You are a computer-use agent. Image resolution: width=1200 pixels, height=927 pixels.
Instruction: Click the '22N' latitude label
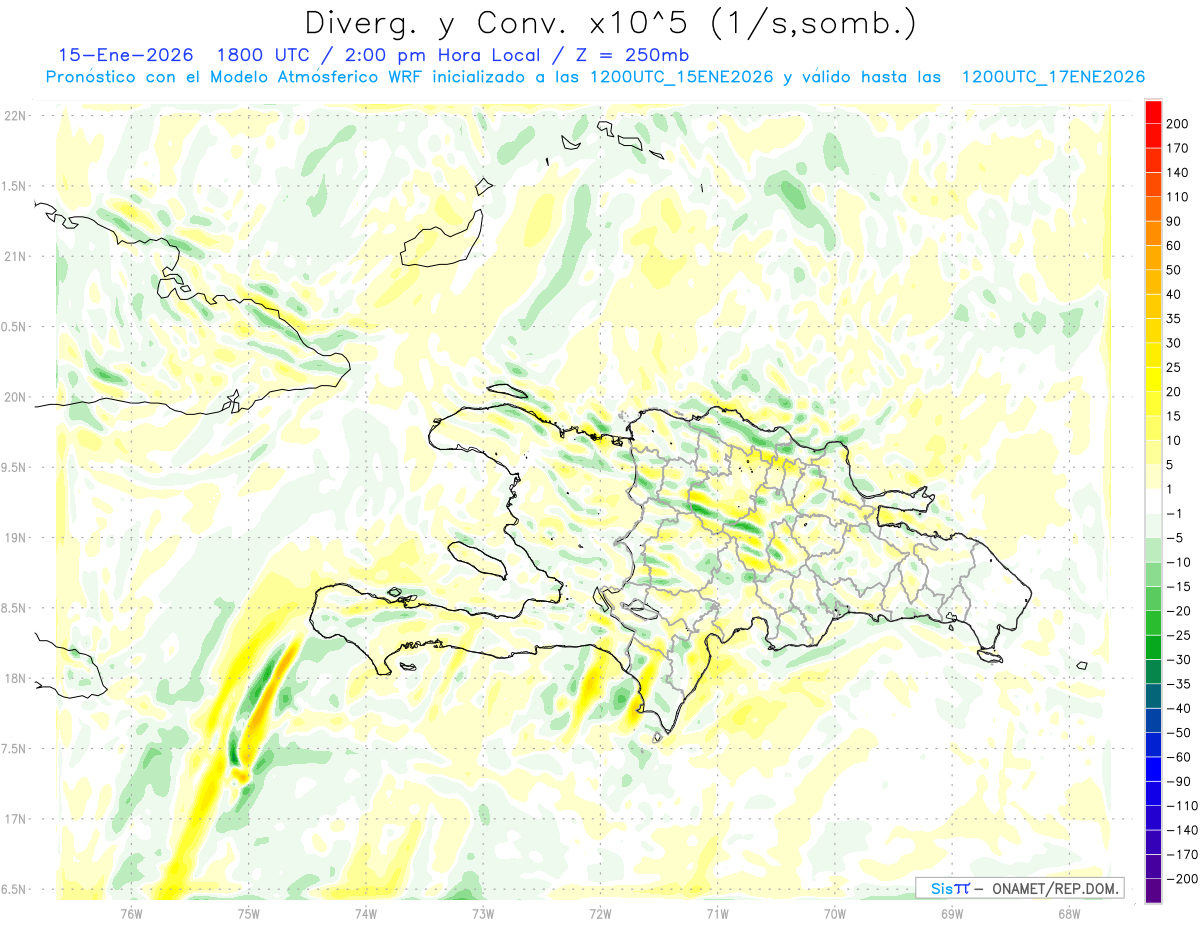point(16,116)
